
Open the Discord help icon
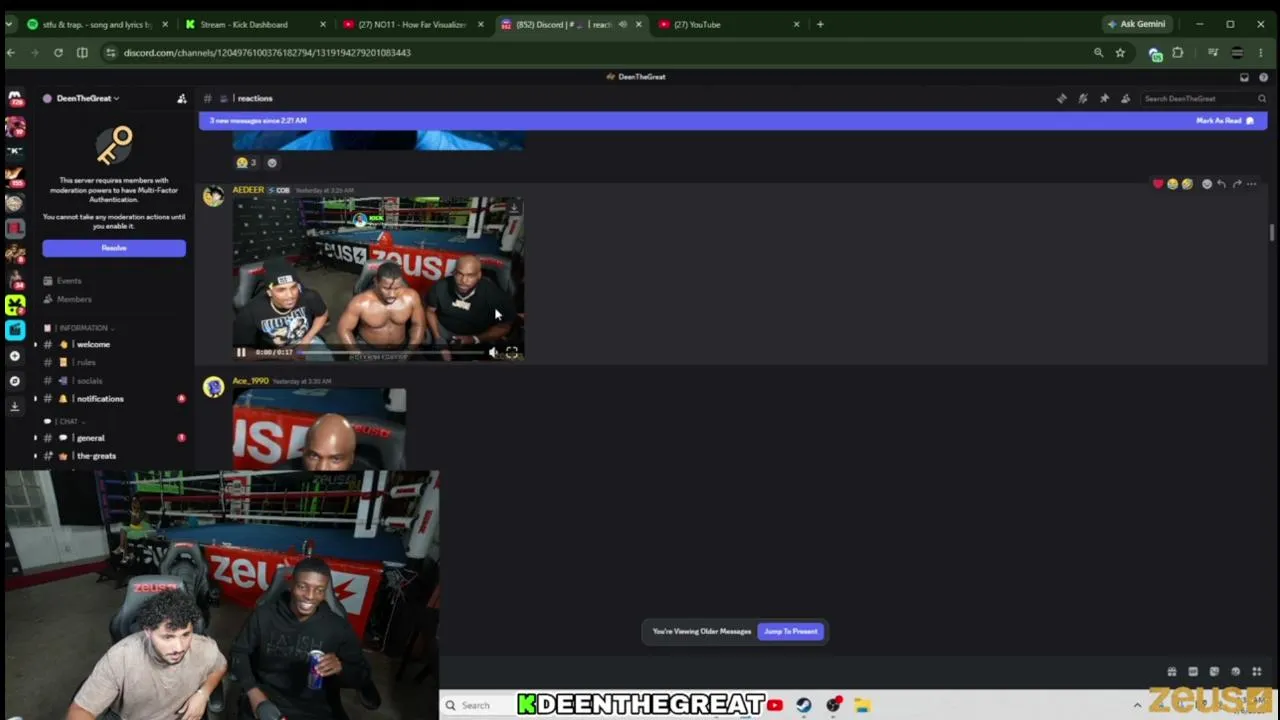click(x=1264, y=77)
